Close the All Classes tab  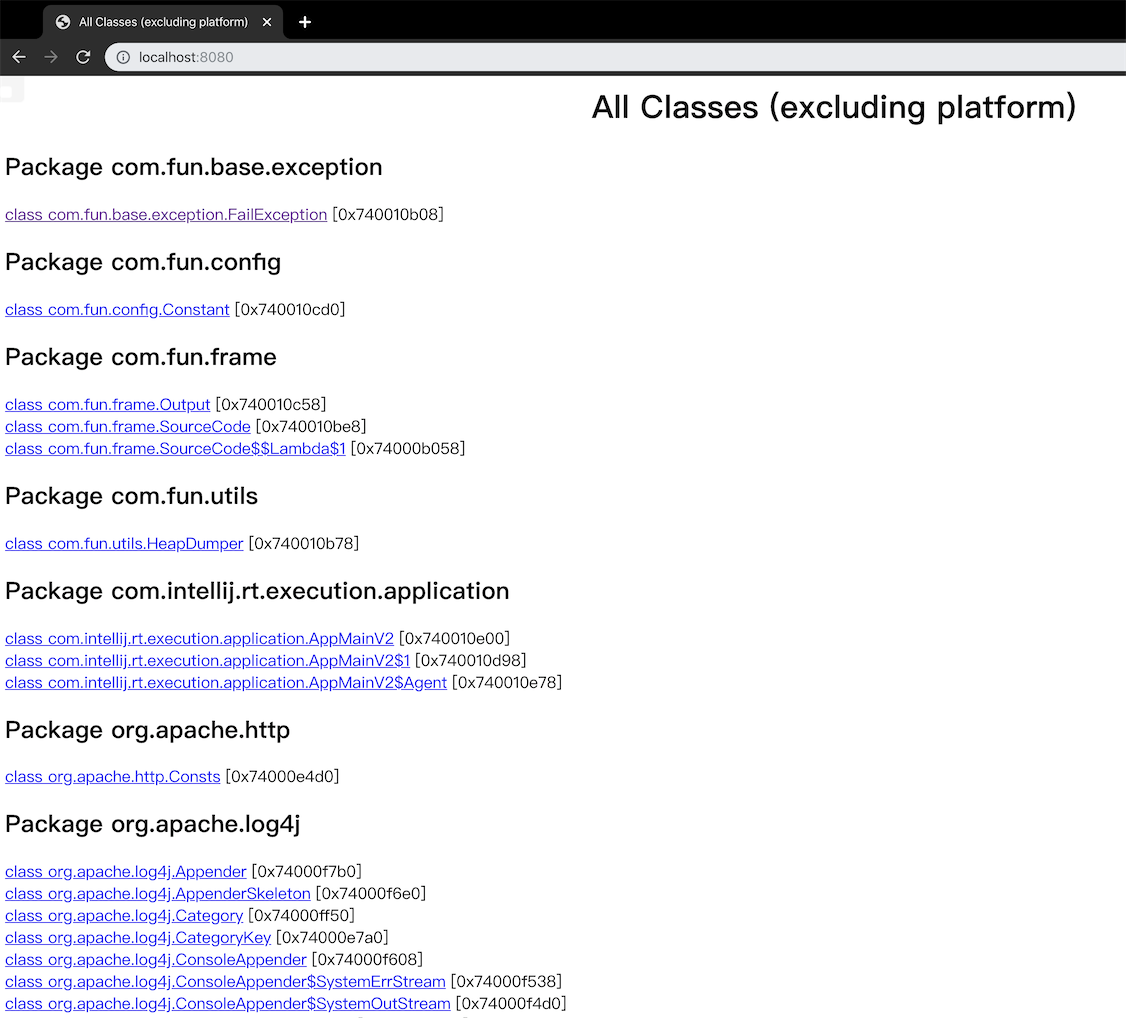click(266, 22)
